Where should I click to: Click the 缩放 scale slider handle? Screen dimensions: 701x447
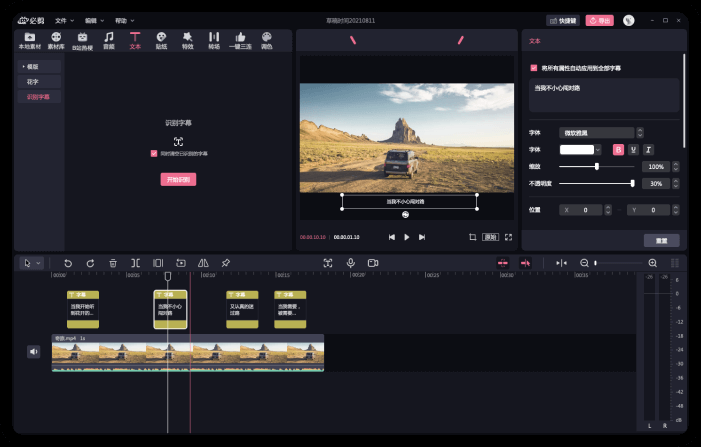coord(597,166)
